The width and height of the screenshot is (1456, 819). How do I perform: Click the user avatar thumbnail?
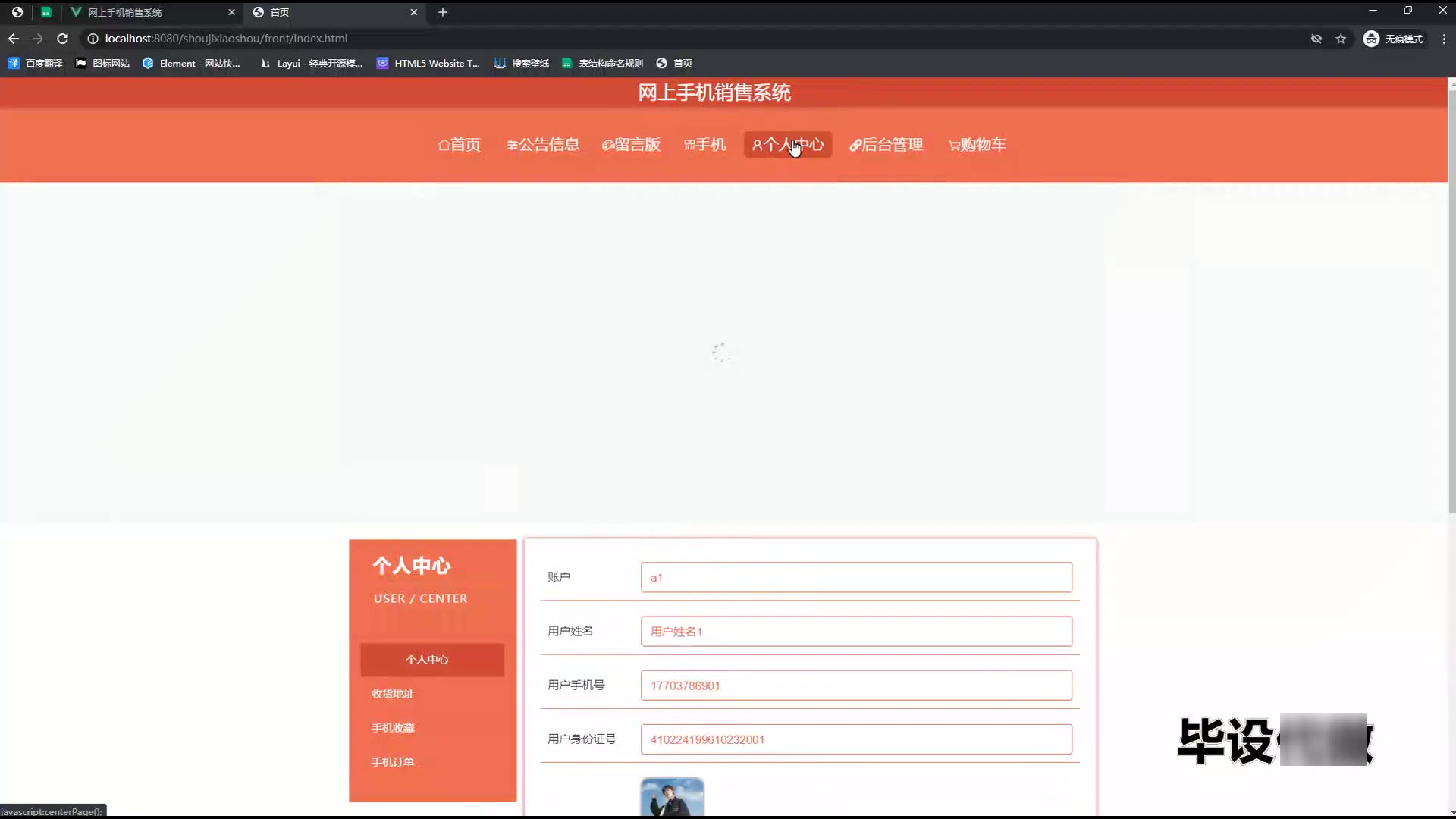(x=672, y=798)
